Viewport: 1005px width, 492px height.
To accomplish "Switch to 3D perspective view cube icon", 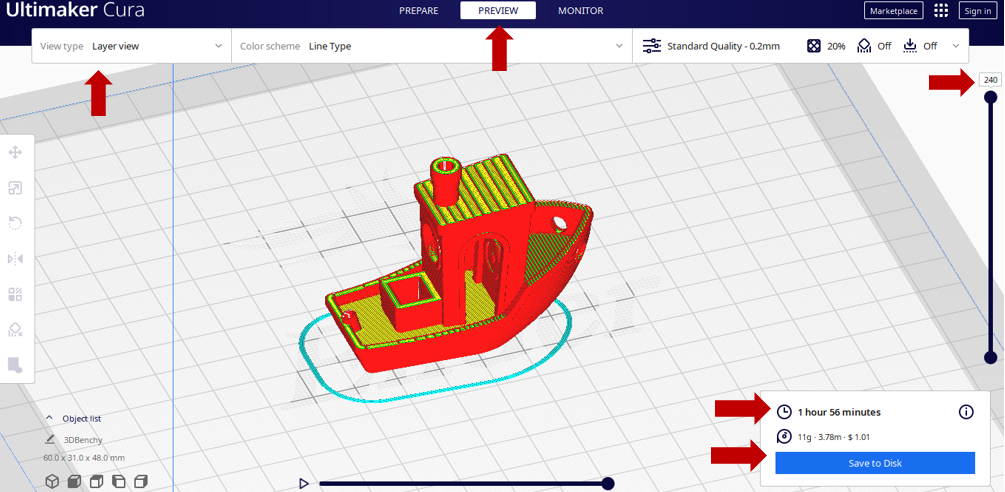I will coord(52,480).
